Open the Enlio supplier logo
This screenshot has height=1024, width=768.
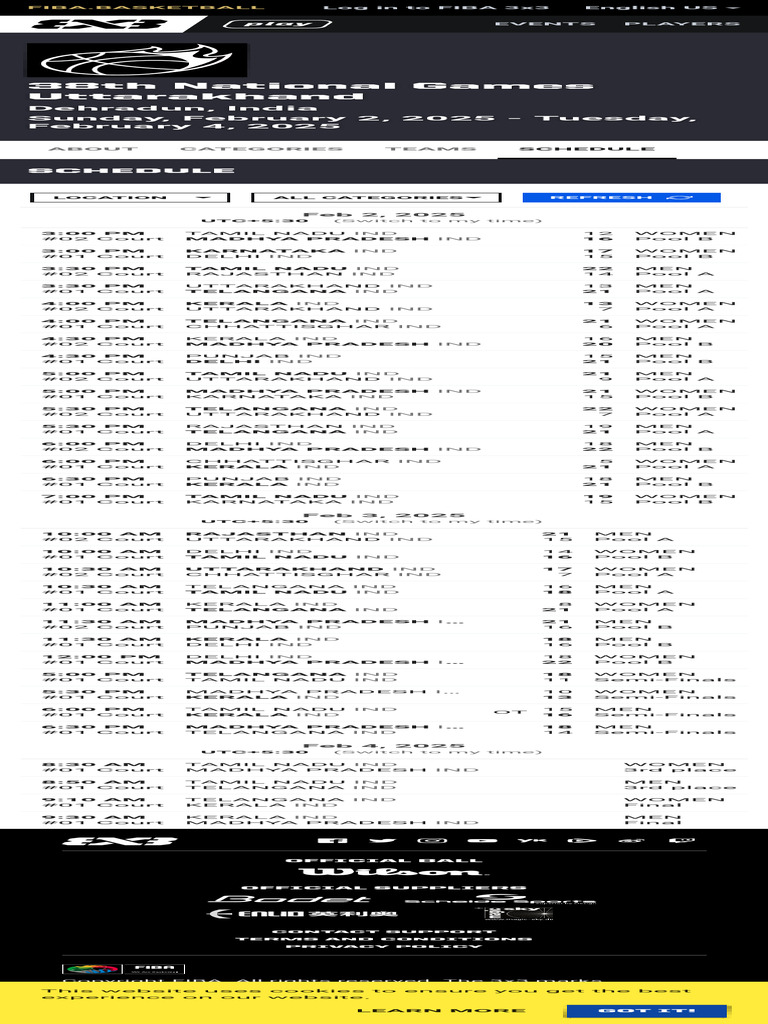tap(302, 914)
